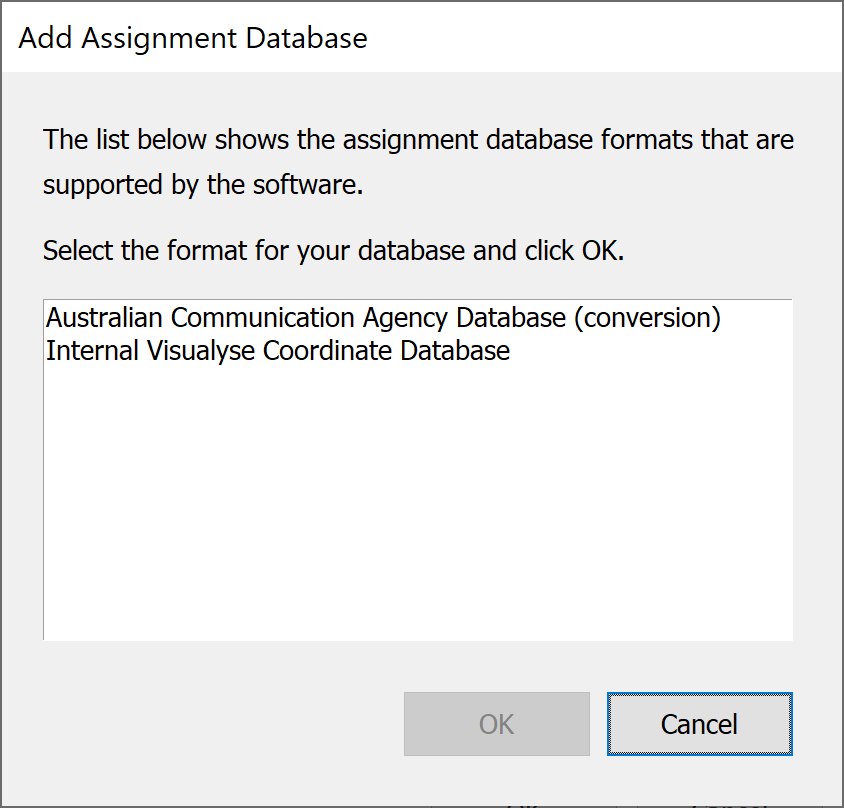Image resolution: width=844 pixels, height=808 pixels.
Task: Click empty space in the formats list box
Action: (418, 501)
